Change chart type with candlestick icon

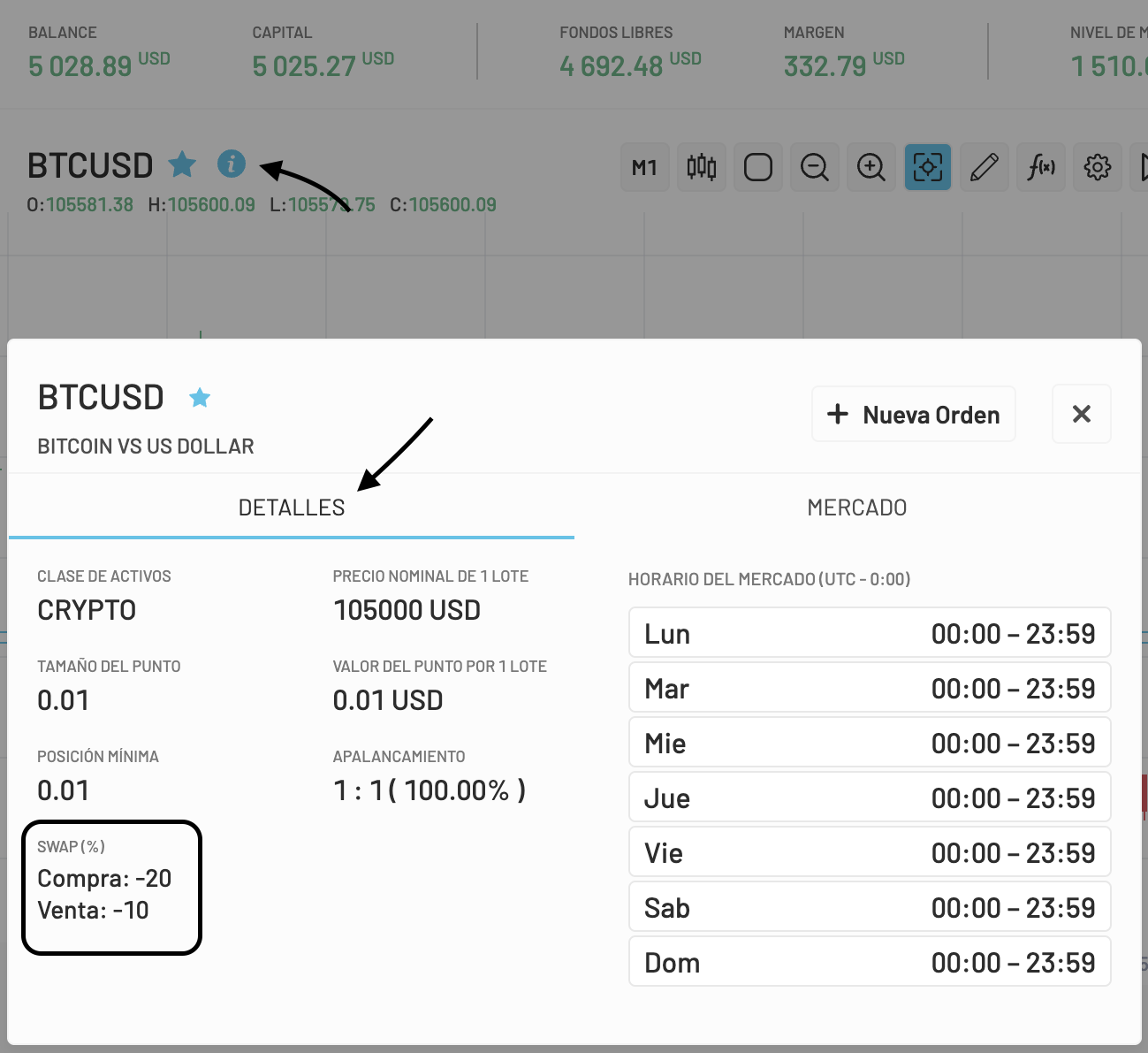pyautogui.click(x=702, y=167)
